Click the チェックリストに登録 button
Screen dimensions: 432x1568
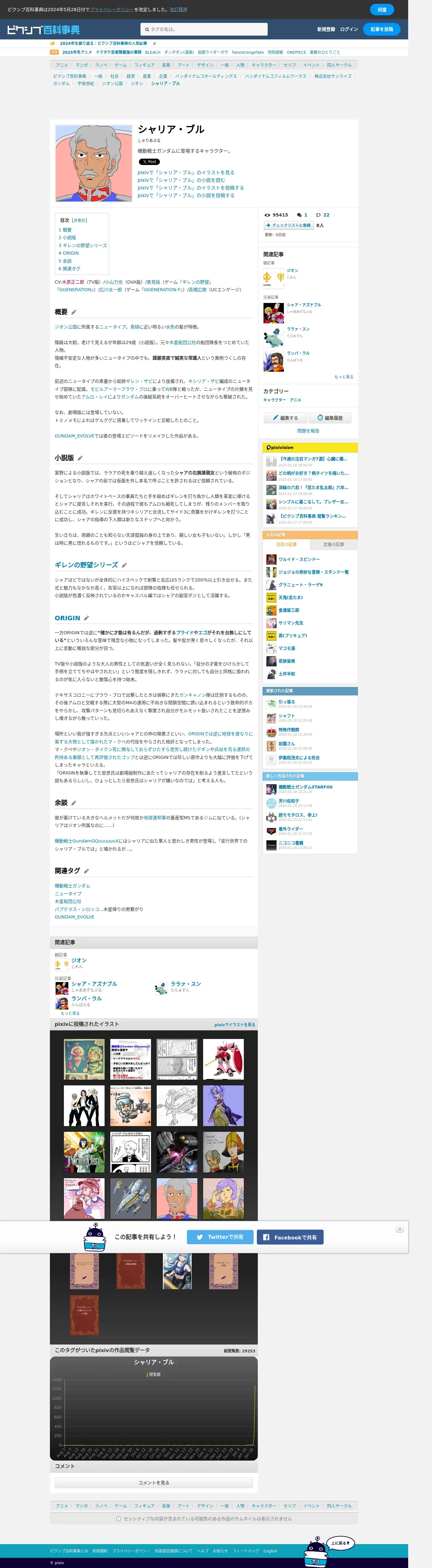[x=288, y=225]
